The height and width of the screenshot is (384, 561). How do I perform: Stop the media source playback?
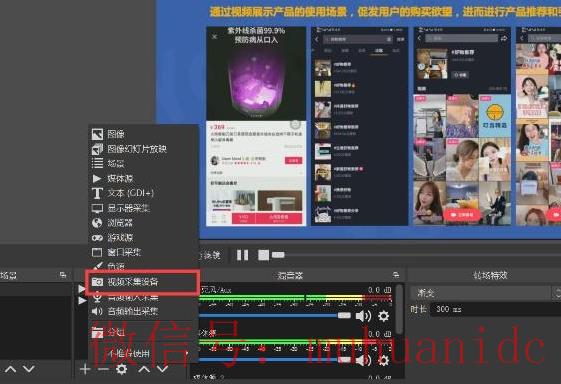point(263,255)
